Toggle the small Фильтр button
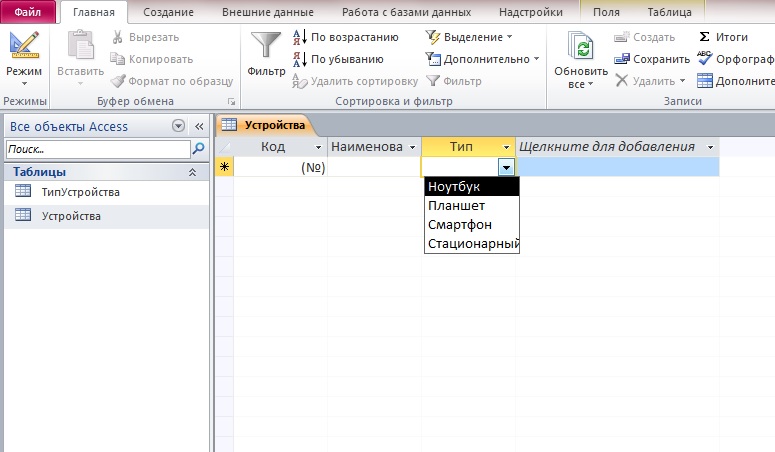775x452 pixels. coord(453,81)
